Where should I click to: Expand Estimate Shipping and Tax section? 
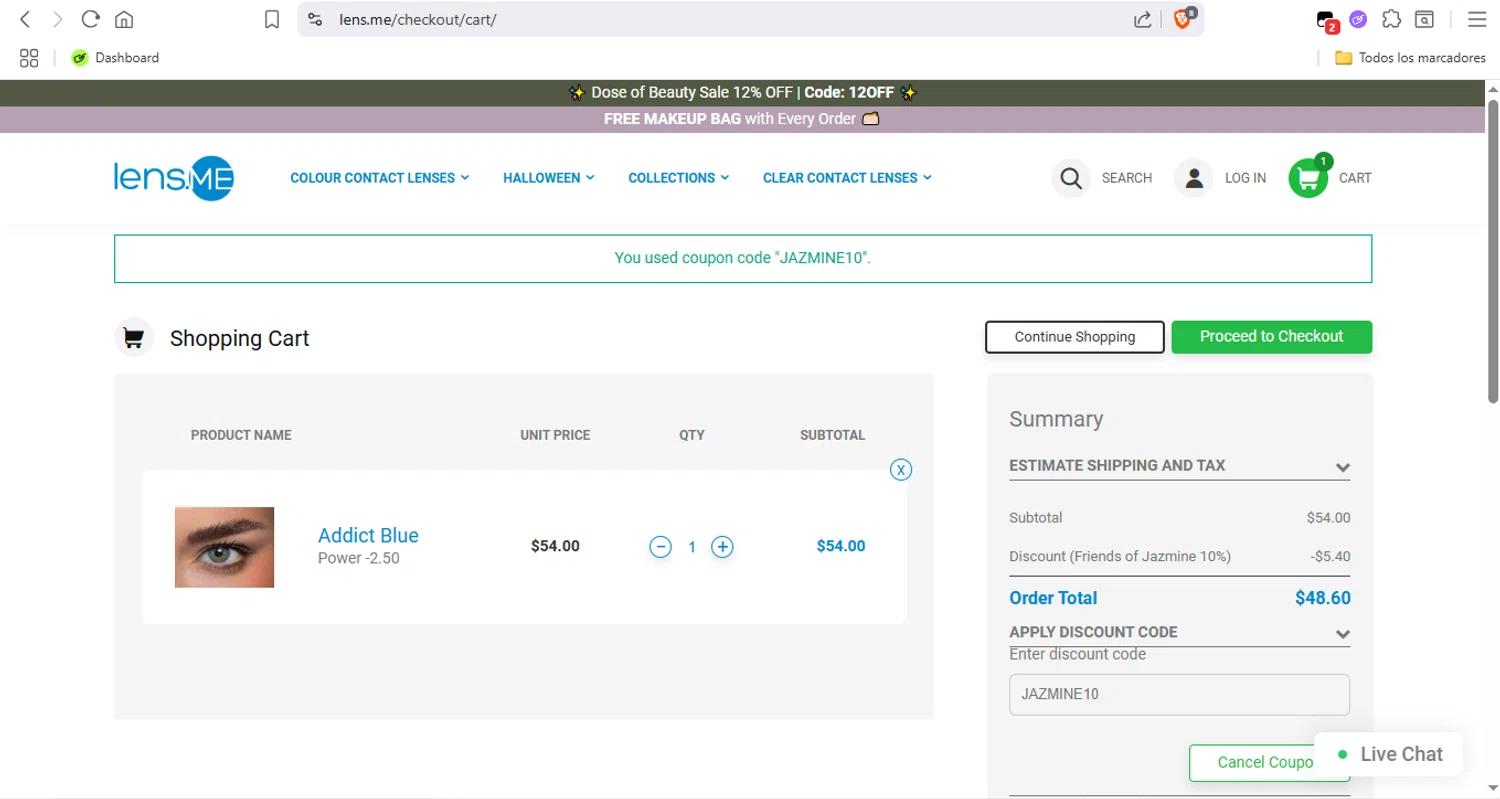[1180, 466]
